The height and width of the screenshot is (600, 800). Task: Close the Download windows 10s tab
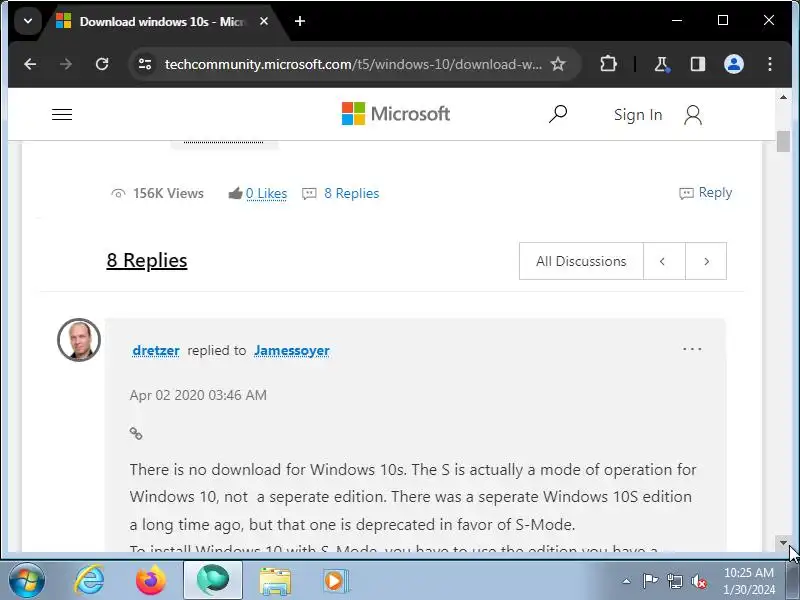(x=264, y=21)
